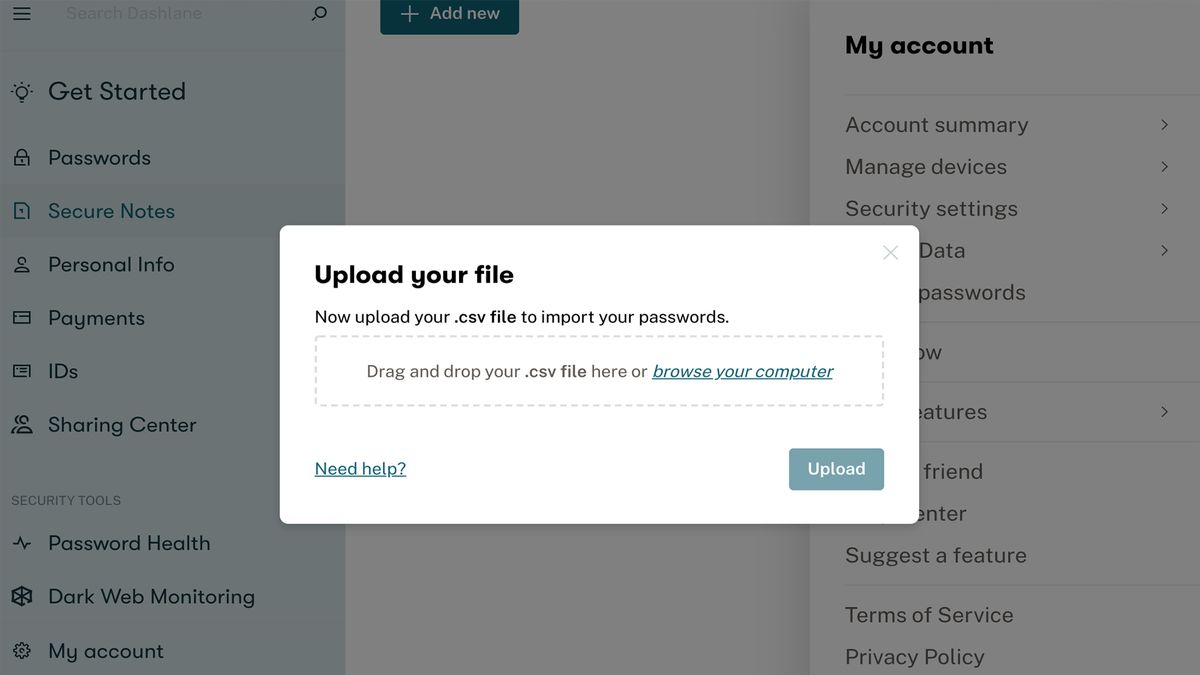
Task: Select Suggest a feature
Action: coord(935,555)
